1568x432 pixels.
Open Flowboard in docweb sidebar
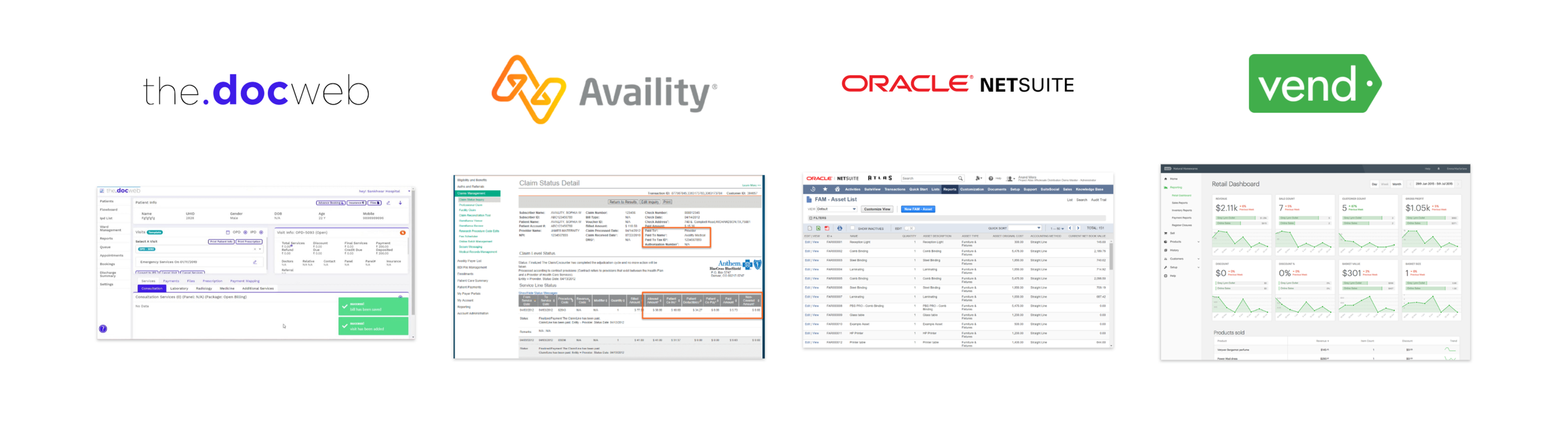(x=109, y=209)
